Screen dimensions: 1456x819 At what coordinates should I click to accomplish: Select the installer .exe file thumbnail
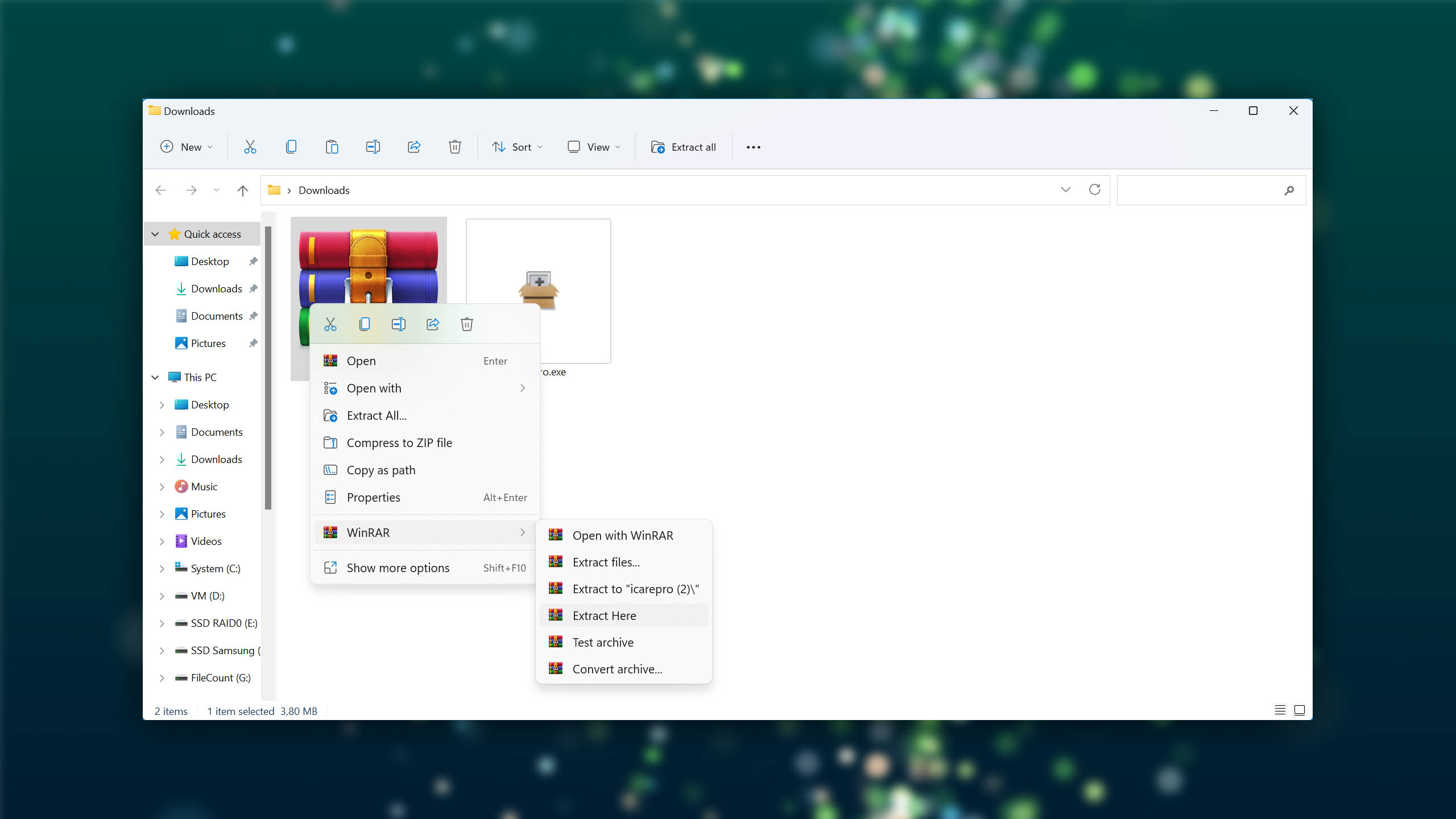(538, 291)
